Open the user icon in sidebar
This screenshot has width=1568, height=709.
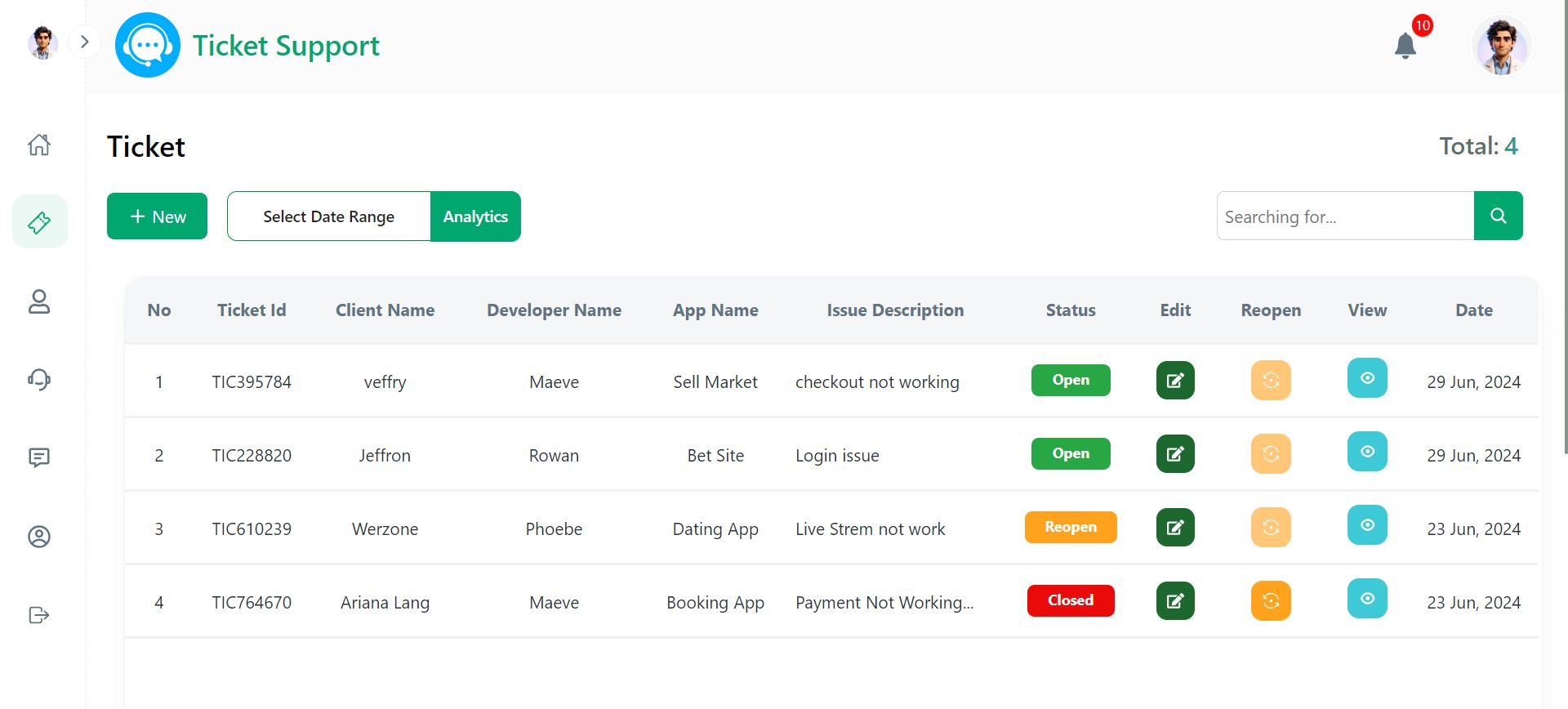(x=39, y=301)
